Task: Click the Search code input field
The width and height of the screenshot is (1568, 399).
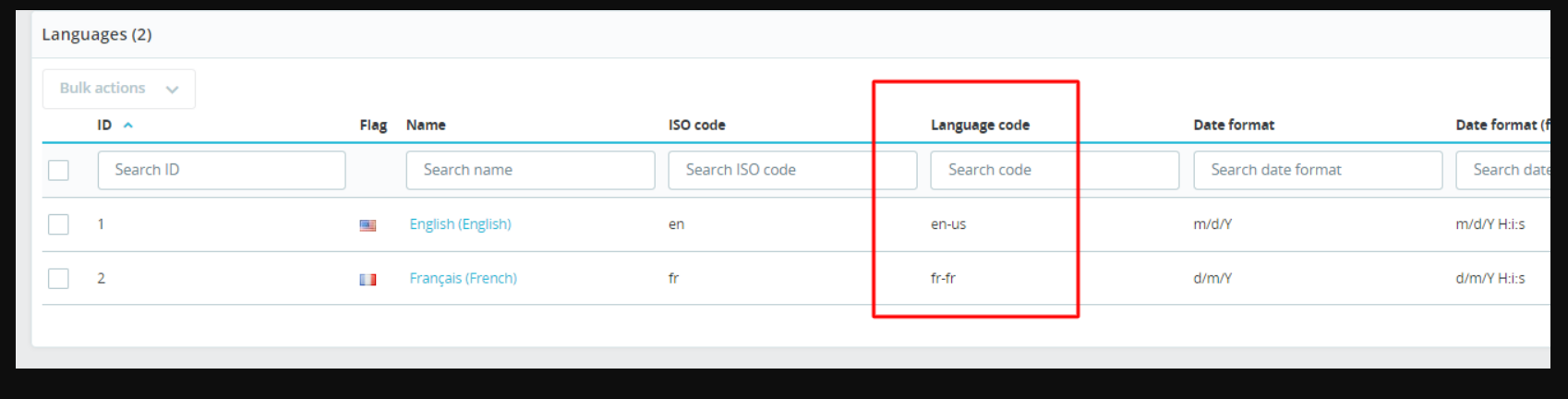Action: pyautogui.click(x=1054, y=170)
